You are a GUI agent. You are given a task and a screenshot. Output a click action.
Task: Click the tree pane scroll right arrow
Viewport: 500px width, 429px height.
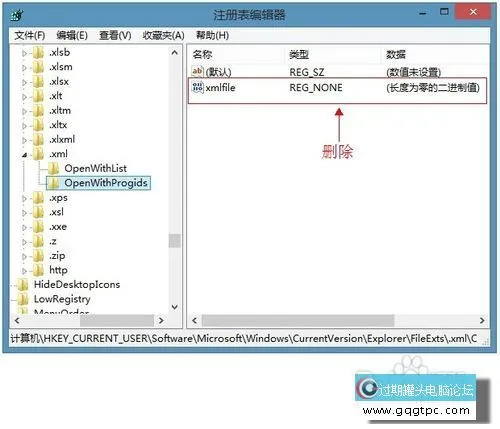pyautogui.click(x=161, y=321)
